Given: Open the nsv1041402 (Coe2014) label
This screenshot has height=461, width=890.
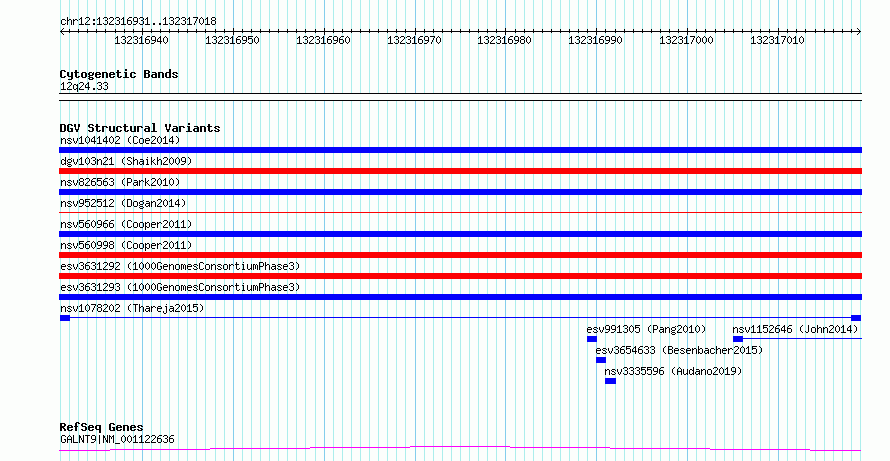Looking at the screenshot, I should point(120,140).
